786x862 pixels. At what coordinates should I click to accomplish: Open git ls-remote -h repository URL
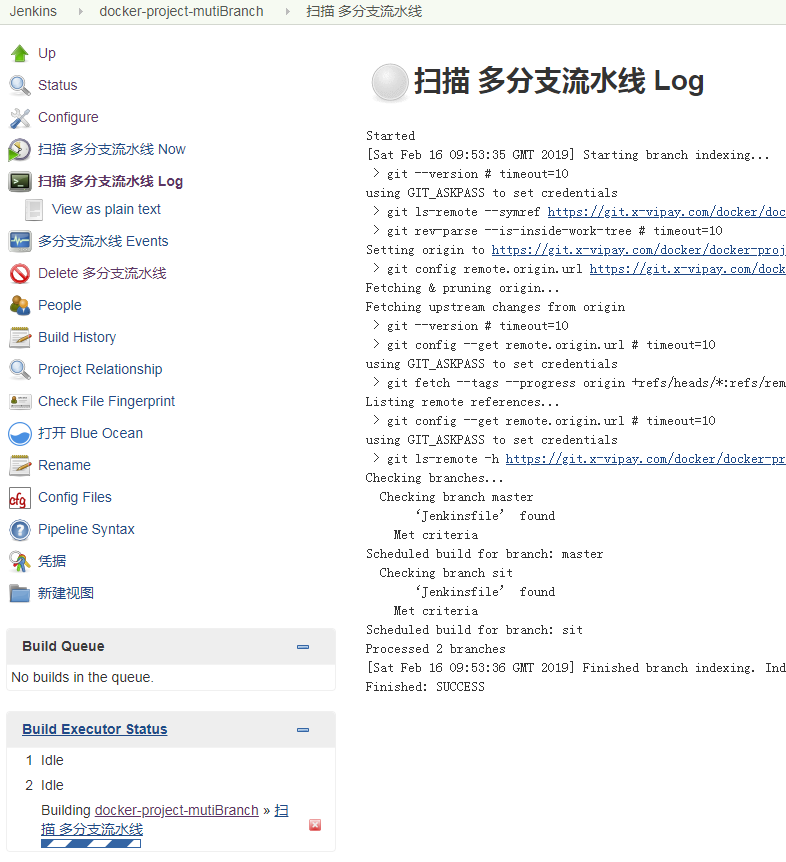pyautogui.click(x=645, y=459)
